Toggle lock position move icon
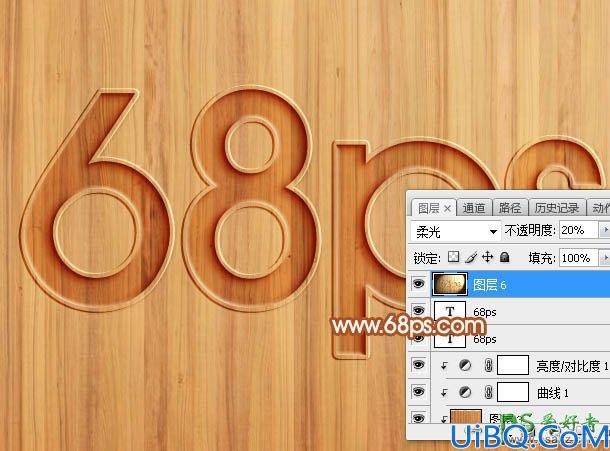Image resolution: width=610 pixels, height=451 pixels. pyautogui.click(x=487, y=257)
